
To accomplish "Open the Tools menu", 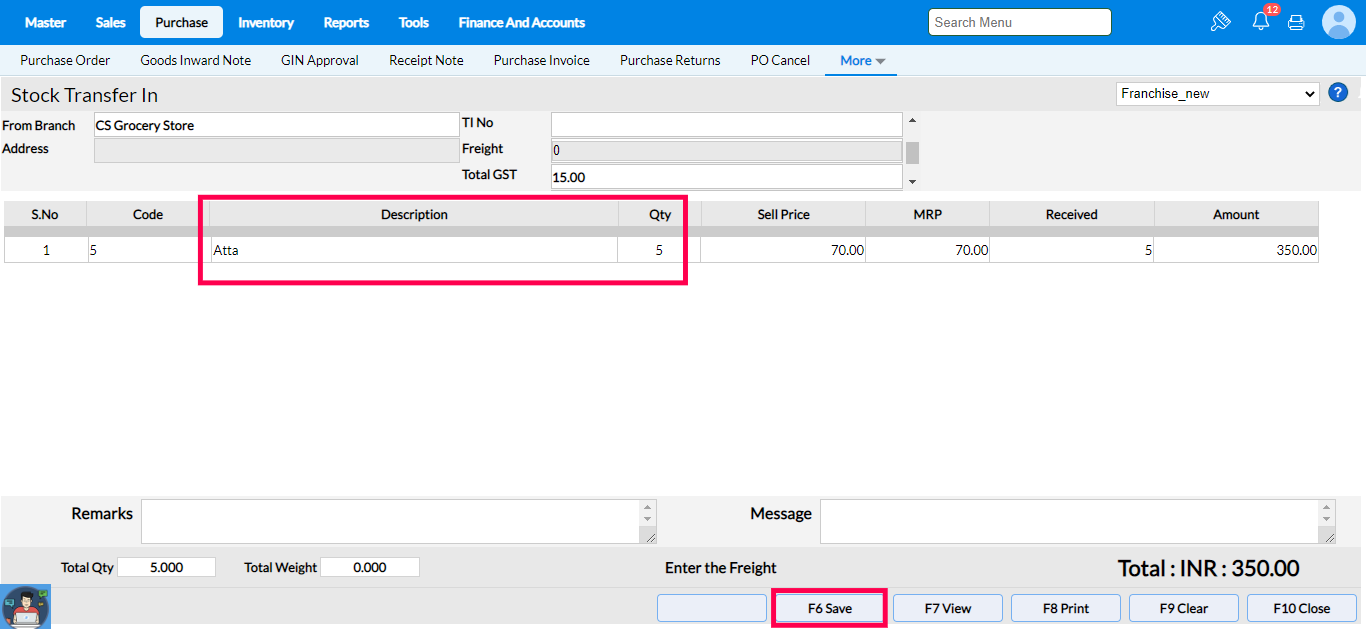I will coord(413,22).
